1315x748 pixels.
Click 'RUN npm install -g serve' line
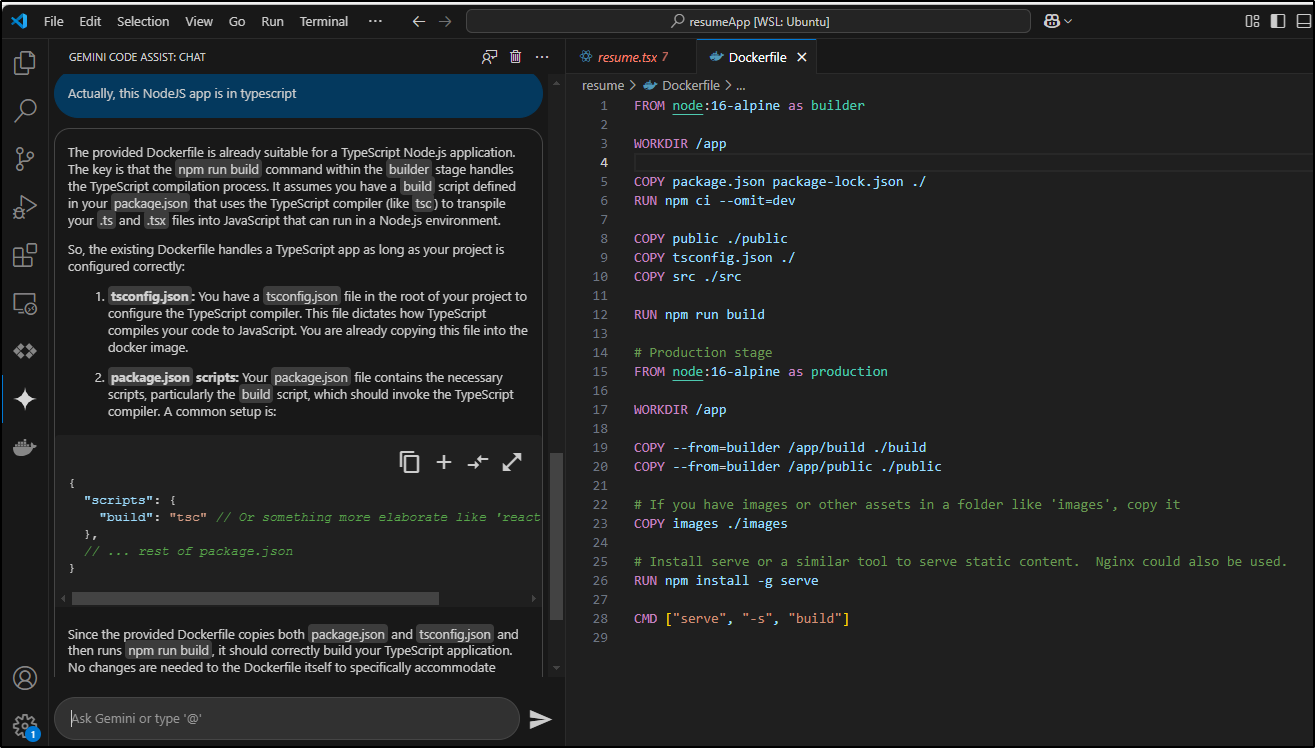coord(726,580)
